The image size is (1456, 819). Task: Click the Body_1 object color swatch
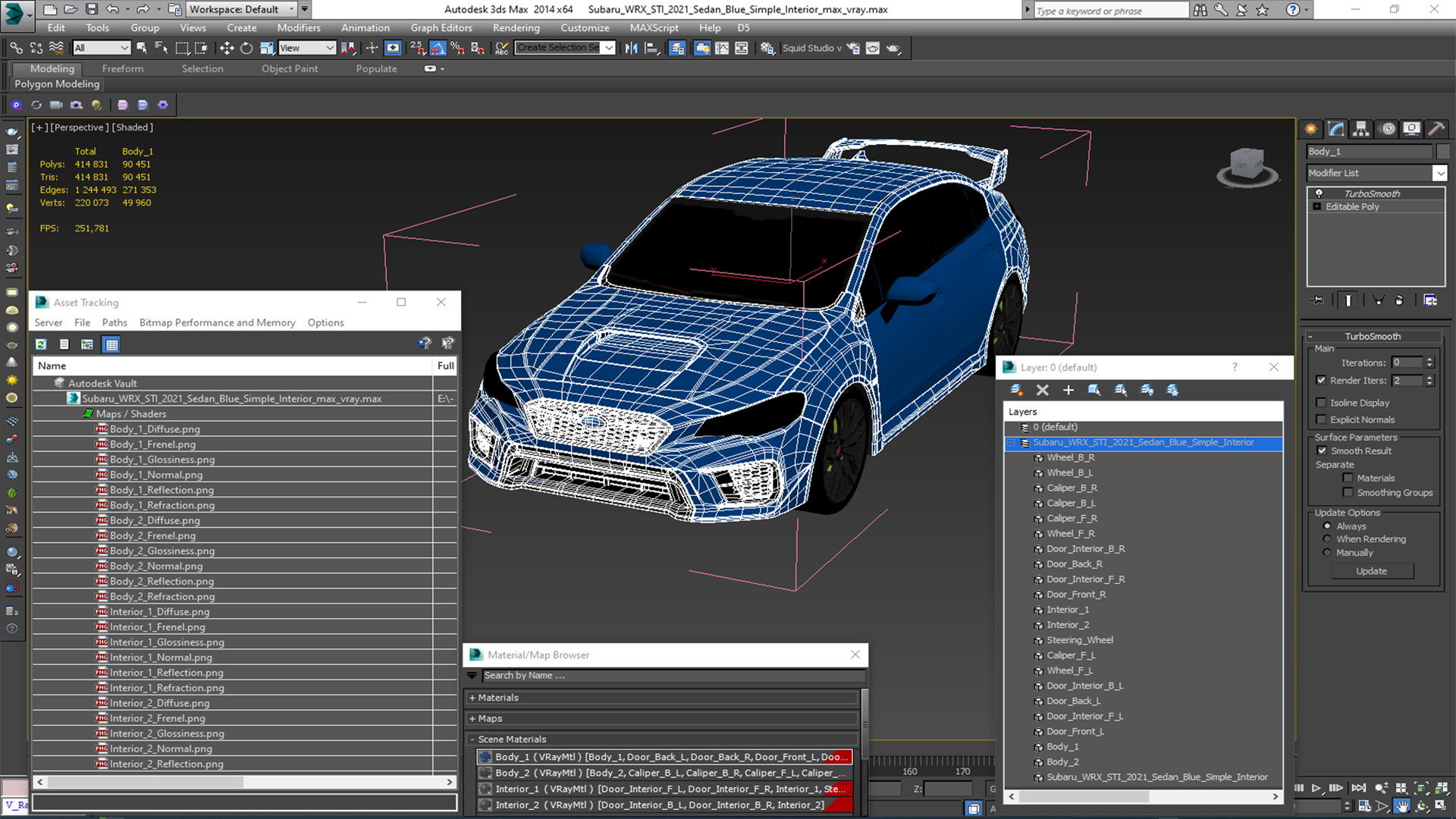point(1443,152)
